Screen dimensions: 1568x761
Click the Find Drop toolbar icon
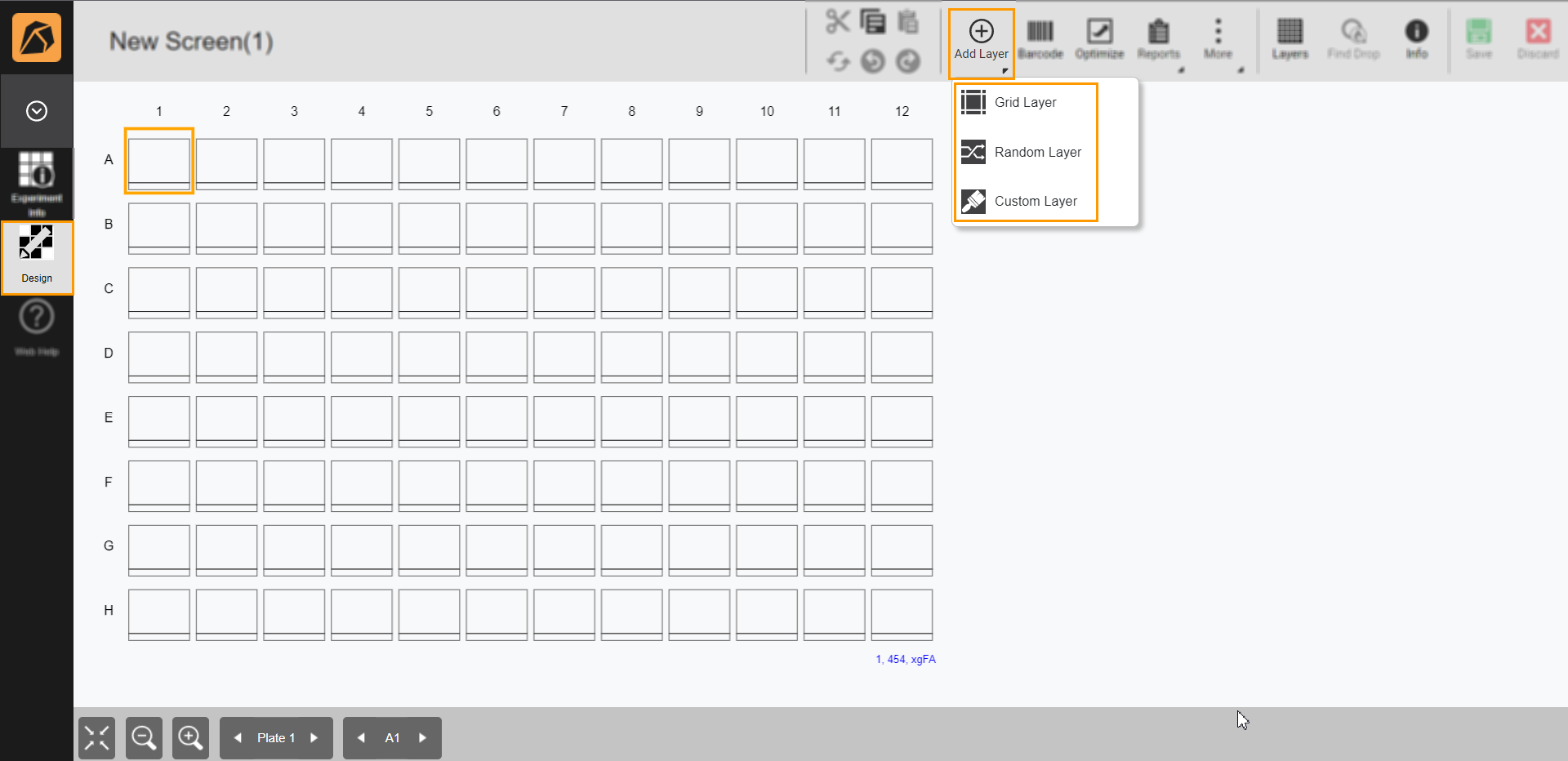tap(1353, 39)
